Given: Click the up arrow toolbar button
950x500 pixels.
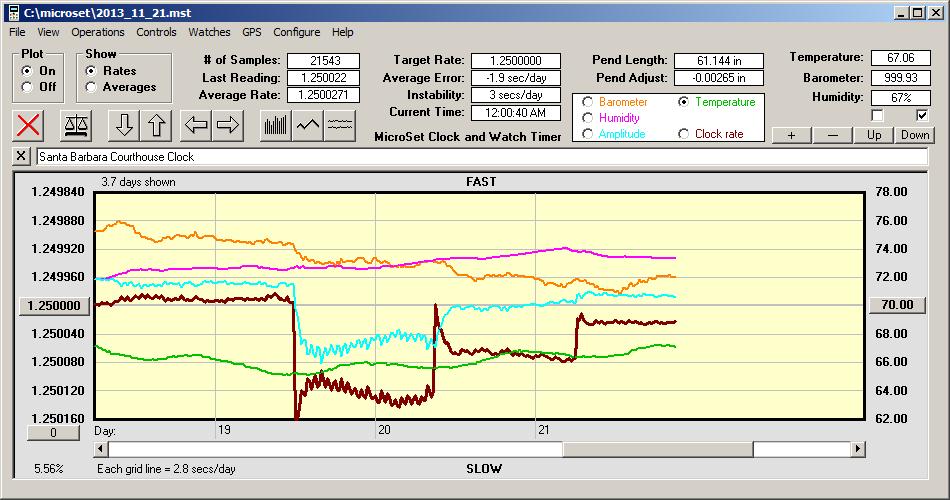Looking at the screenshot, I should [156, 125].
